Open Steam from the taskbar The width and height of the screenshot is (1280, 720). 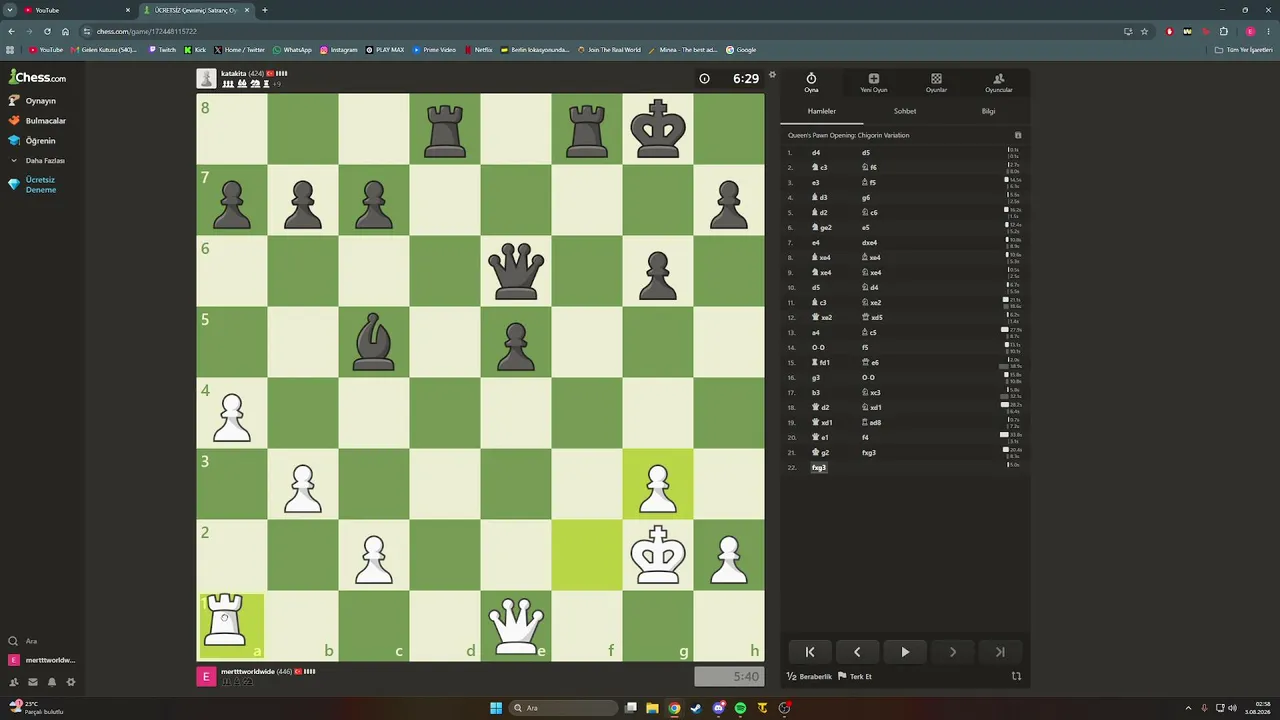point(696,708)
